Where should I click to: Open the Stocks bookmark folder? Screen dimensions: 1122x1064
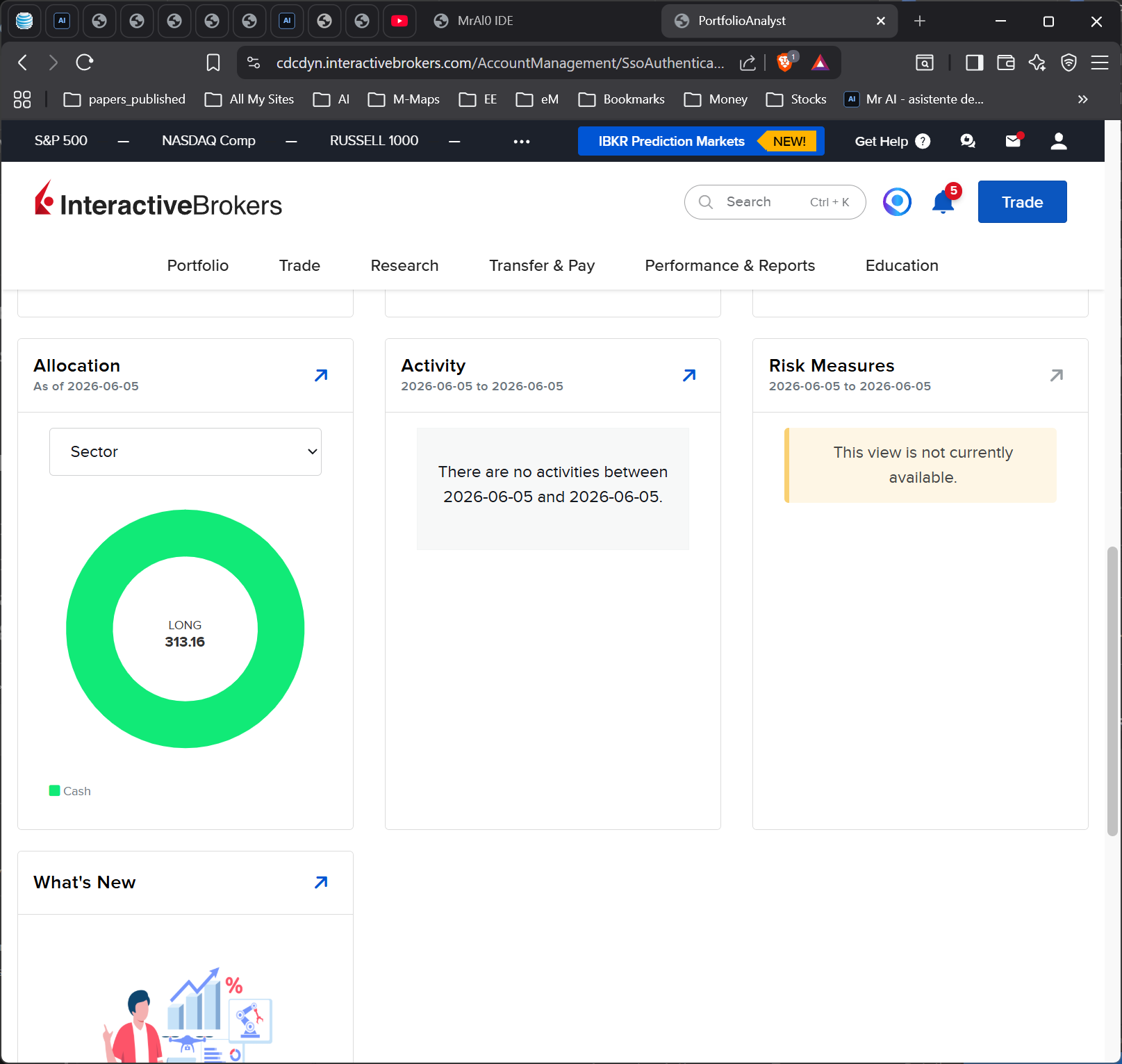(x=796, y=99)
